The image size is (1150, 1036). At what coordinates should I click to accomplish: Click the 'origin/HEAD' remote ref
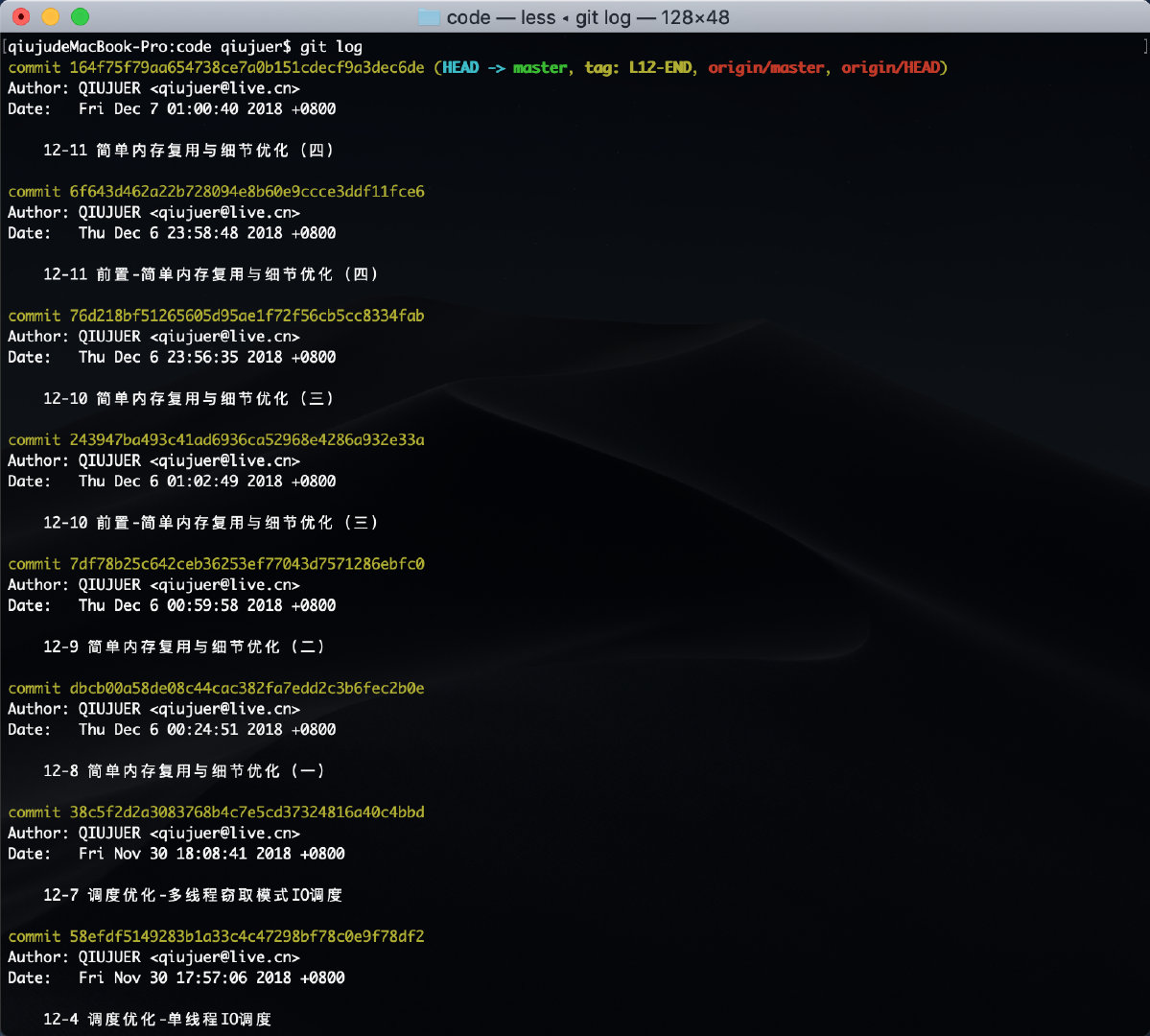tap(890, 67)
